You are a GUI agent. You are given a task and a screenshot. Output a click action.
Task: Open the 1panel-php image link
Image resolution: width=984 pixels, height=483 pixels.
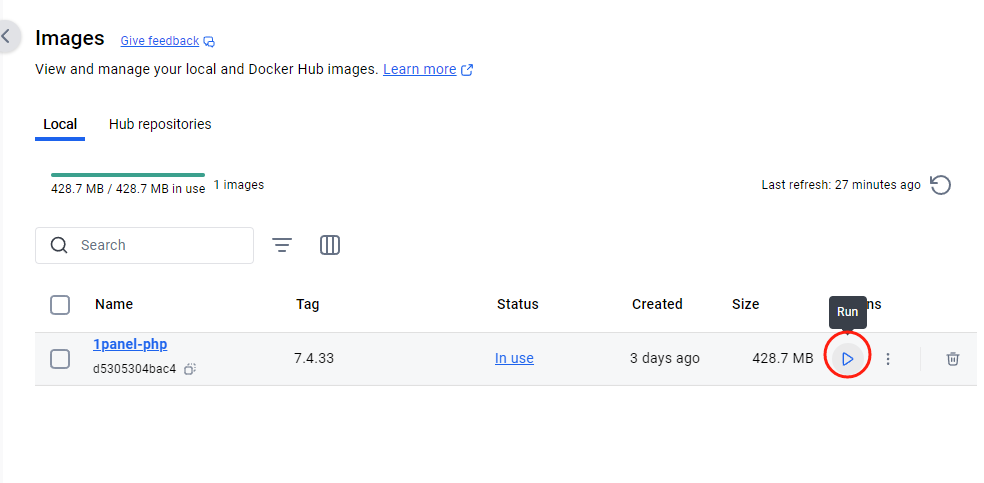tap(130, 344)
